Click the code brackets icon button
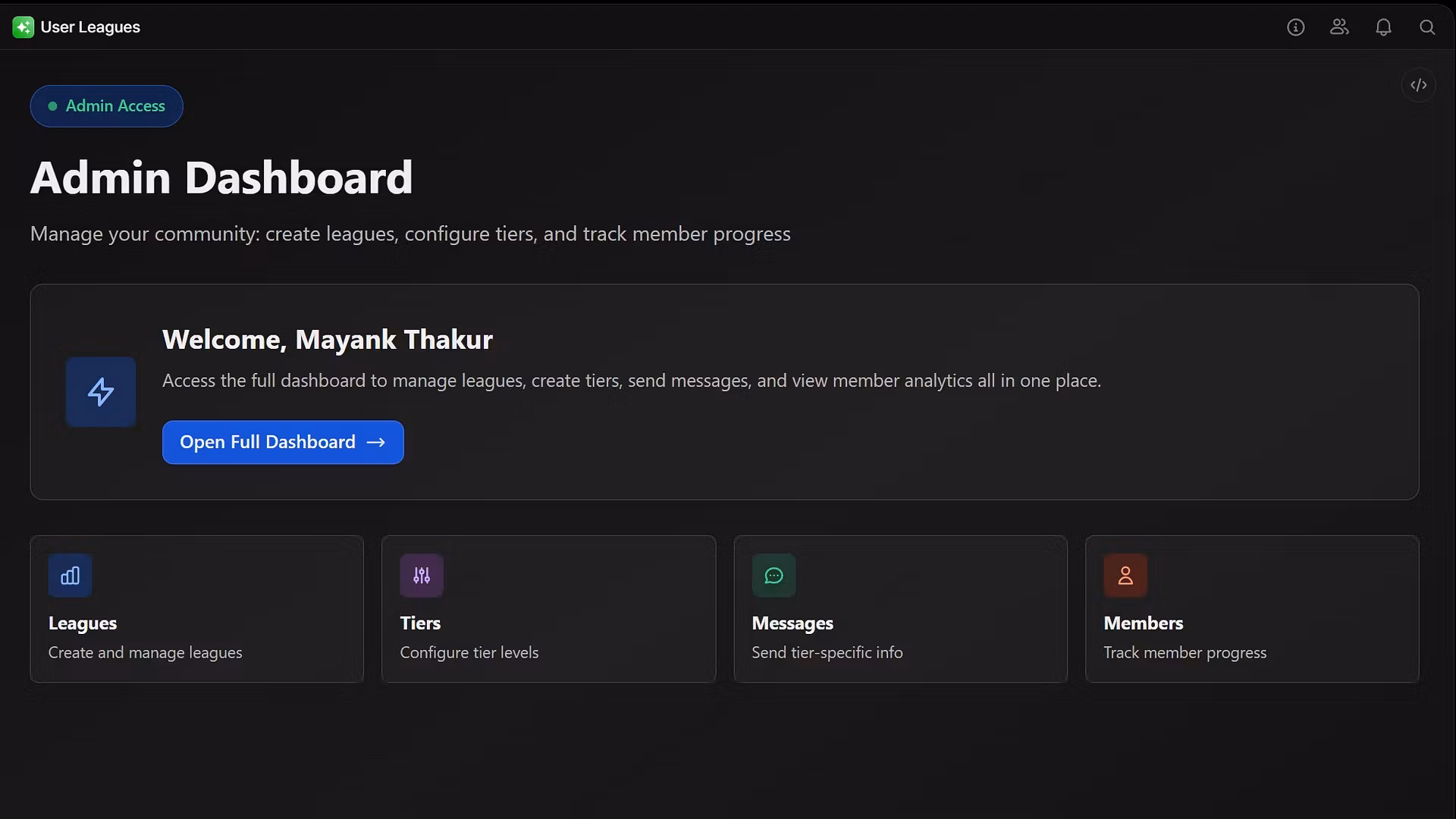Viewport: 1456px width, 819px height. tap(1418, 85)
